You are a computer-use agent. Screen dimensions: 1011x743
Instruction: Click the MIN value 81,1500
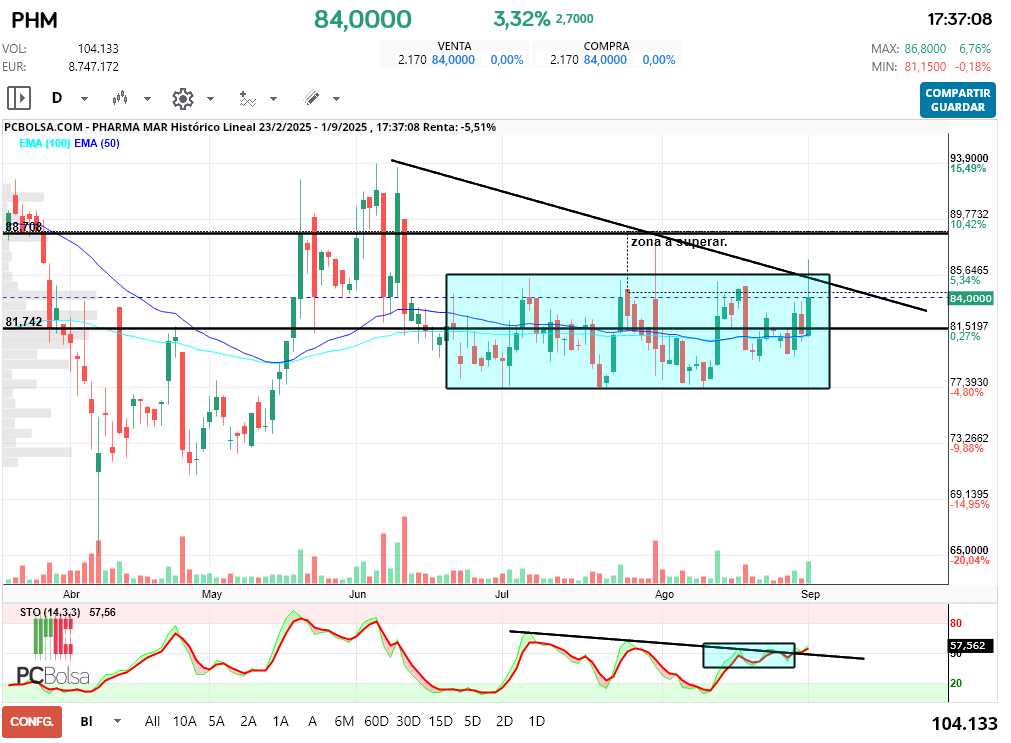[925, 67]
